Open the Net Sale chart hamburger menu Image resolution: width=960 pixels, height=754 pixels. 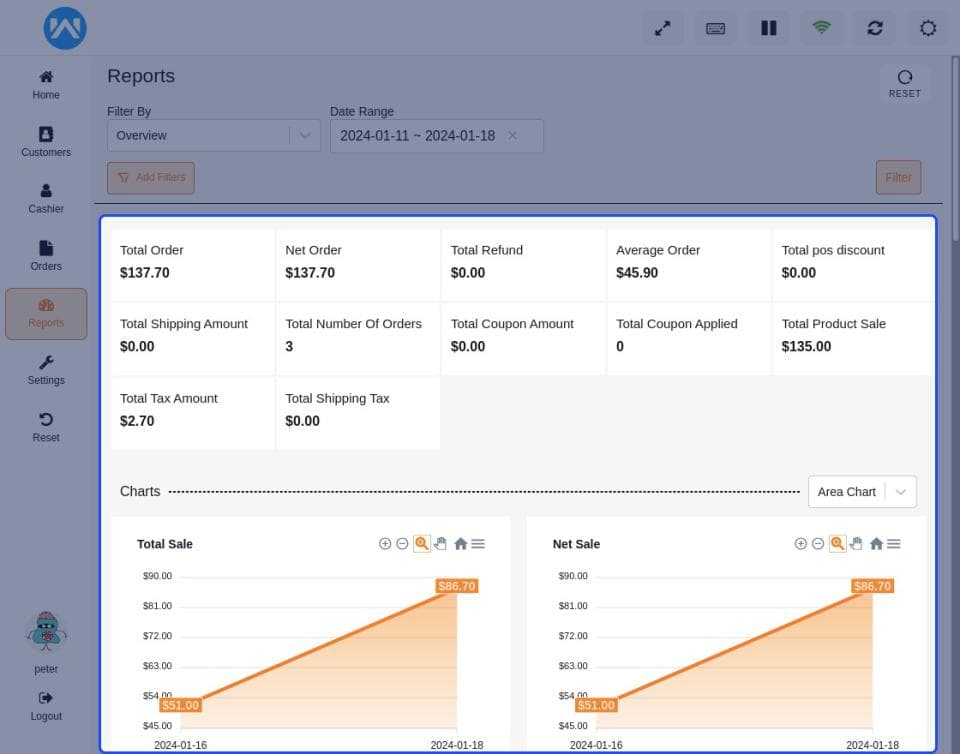tap(894, 543)
